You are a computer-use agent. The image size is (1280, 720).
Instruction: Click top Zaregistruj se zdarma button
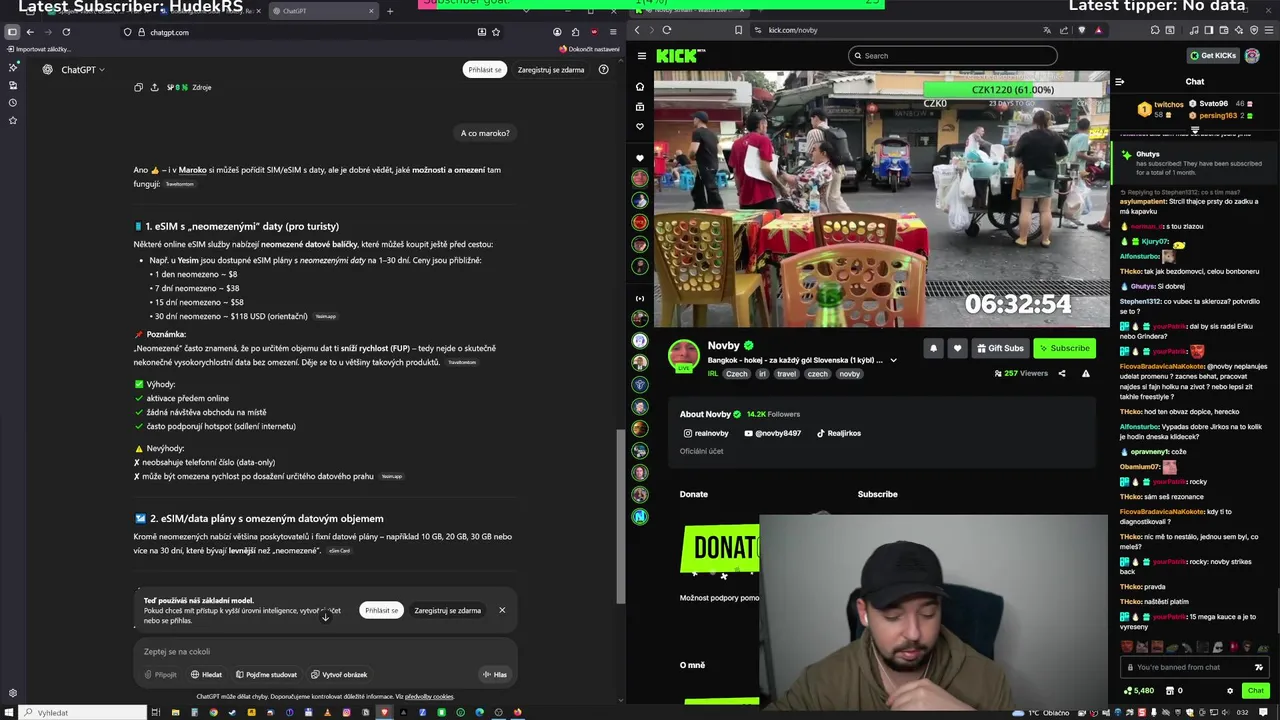[x=551, y=69]
